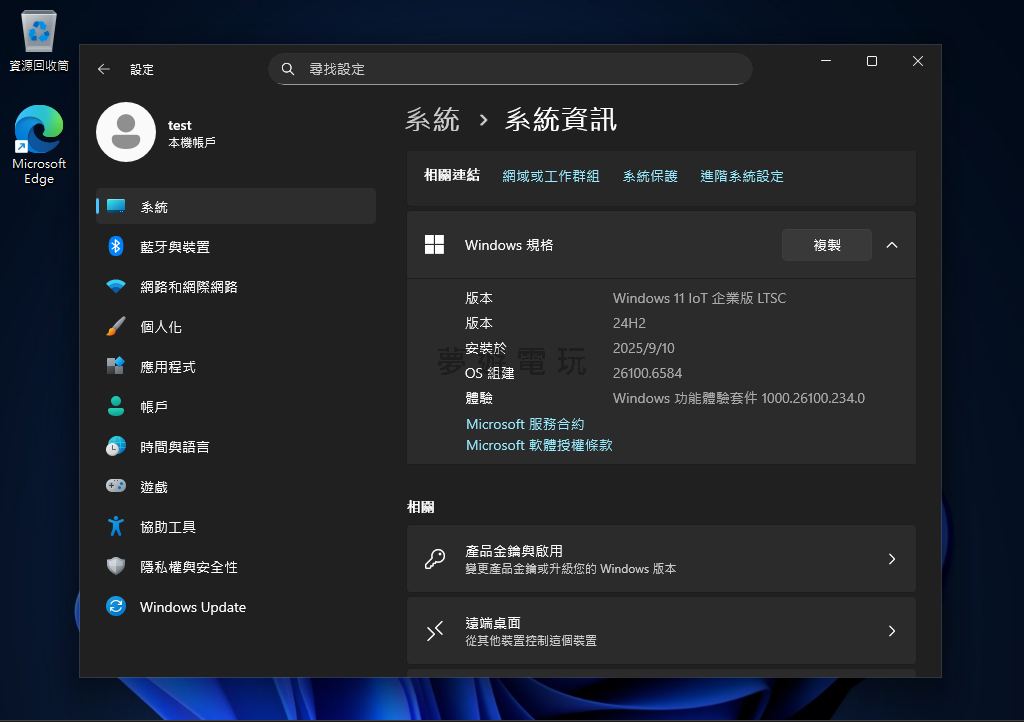Open 協助工具 accessibility icon
The height and width of the screenshot is (722, 1024).
(116, 527)
